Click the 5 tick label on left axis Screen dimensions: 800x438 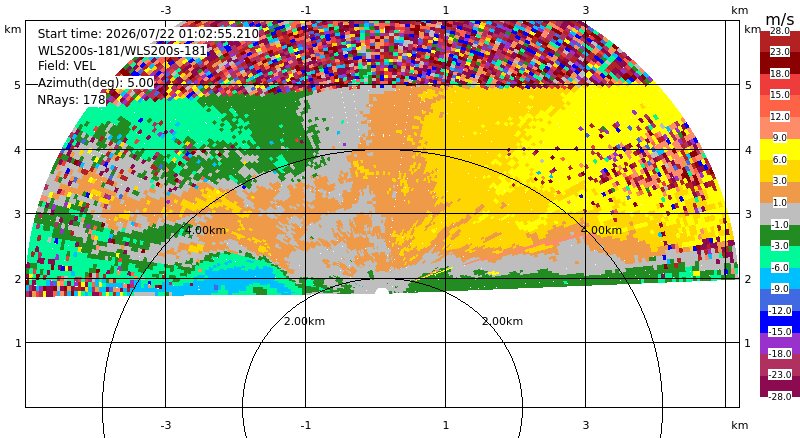pos(18,85)
